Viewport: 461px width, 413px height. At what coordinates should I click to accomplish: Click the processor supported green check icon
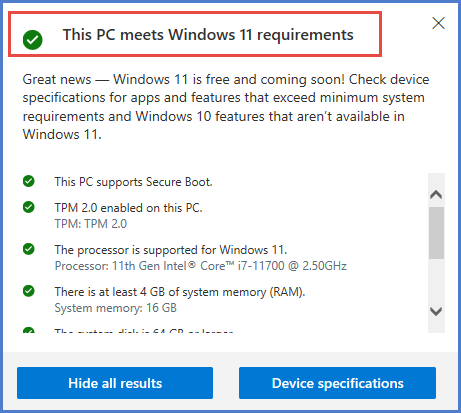tap(29, 249)
